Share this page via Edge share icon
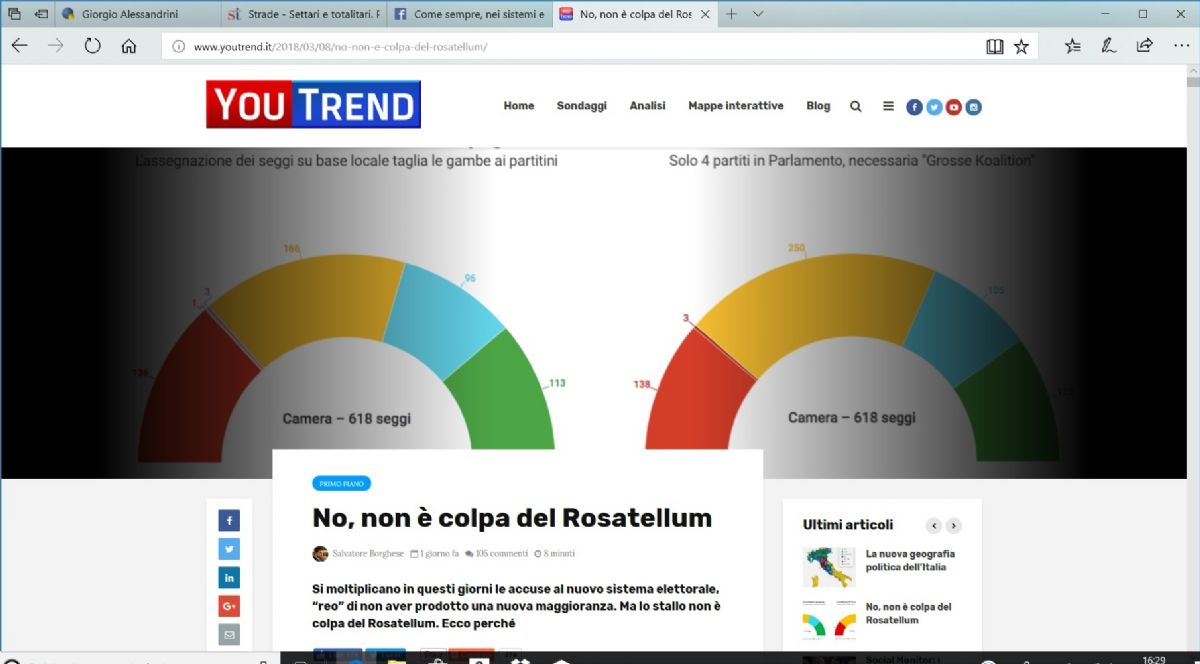 [1144, 46]
